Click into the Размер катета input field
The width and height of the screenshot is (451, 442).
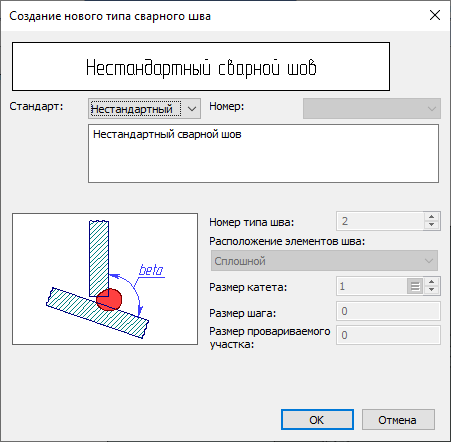372,286
